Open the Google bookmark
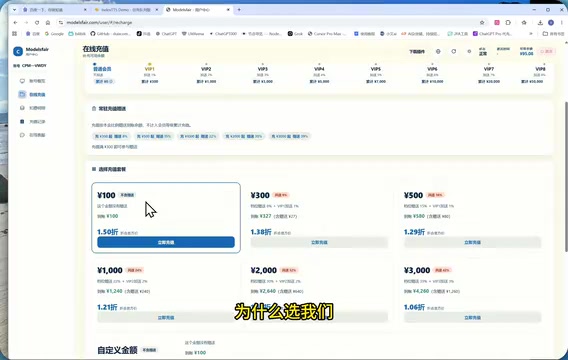This screenshot has width=568, height=360. [x=54, y=34]
